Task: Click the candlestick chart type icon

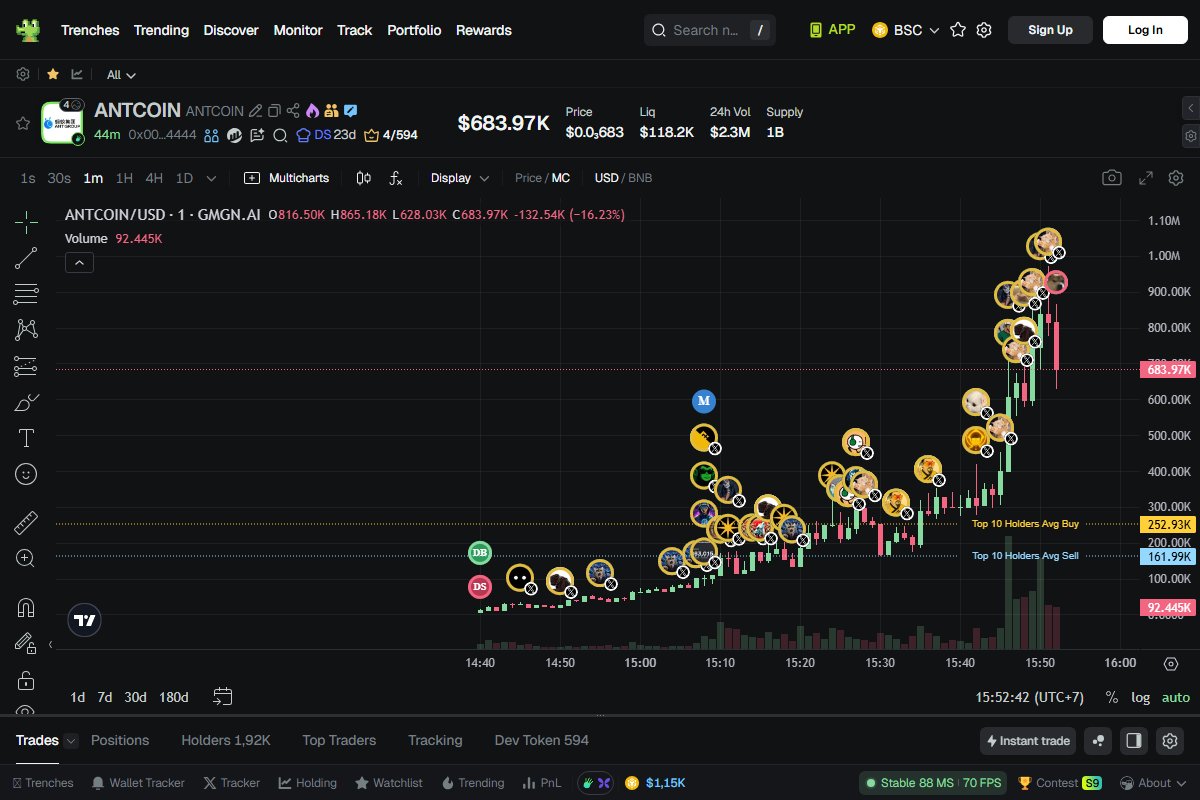Action: tap(364, 178)
